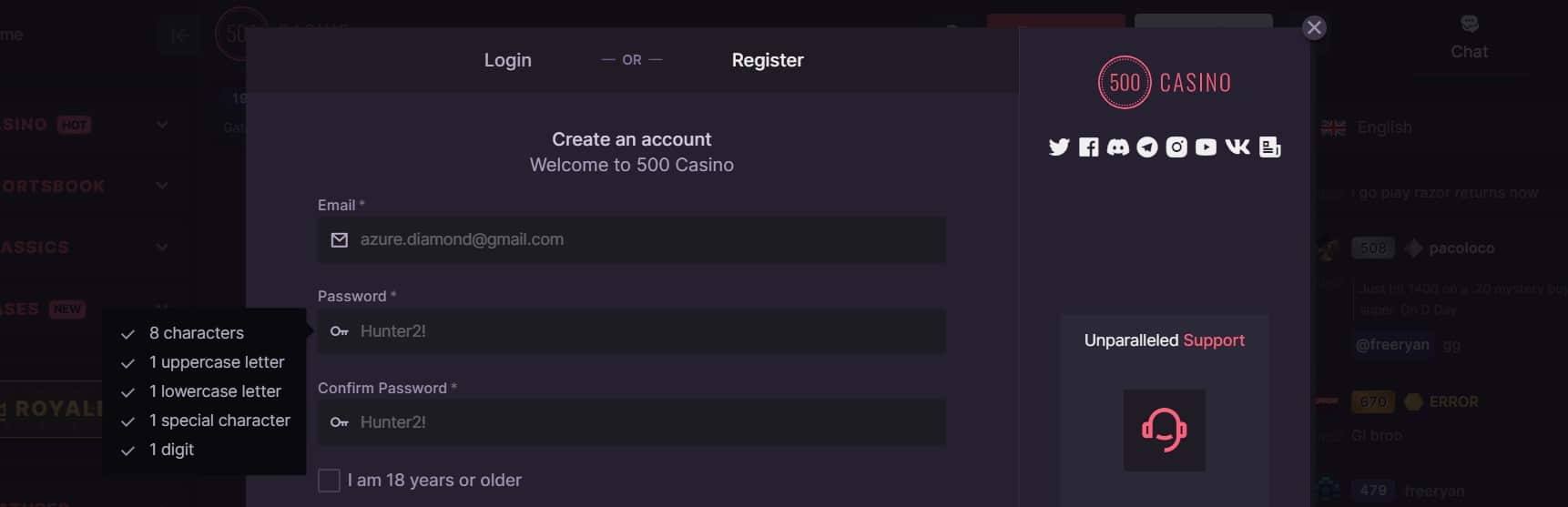
Task: Open the Telegram social link icon
Action: 1147,147
